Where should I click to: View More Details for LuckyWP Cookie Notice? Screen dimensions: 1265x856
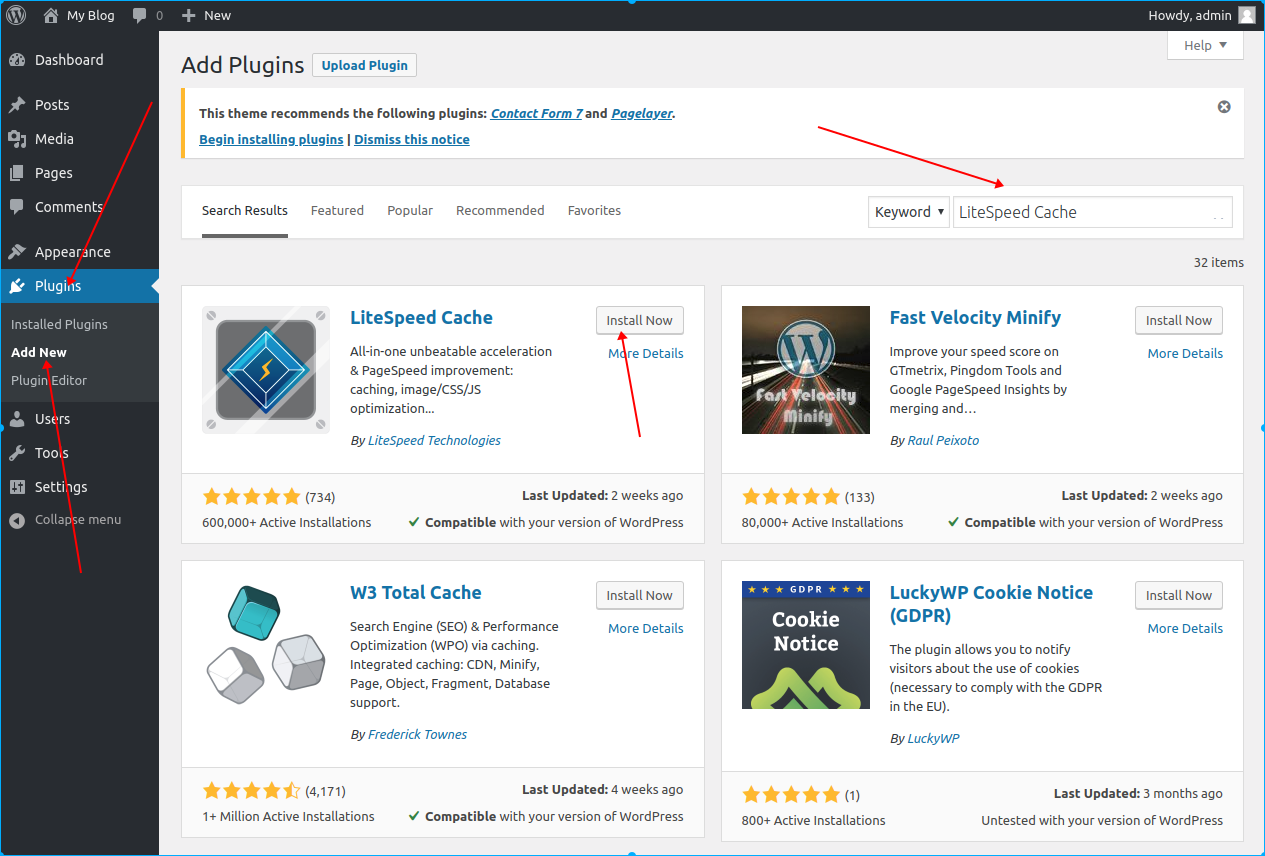pyautogui.click(x=1185, y=629)
